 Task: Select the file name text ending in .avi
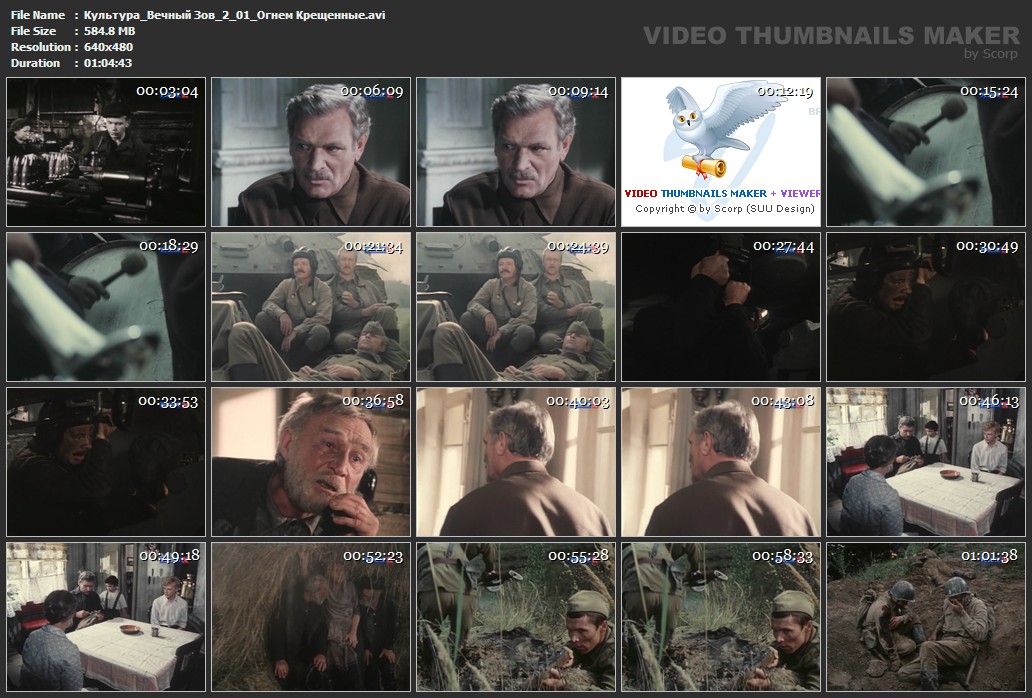[x=235, y=15]
